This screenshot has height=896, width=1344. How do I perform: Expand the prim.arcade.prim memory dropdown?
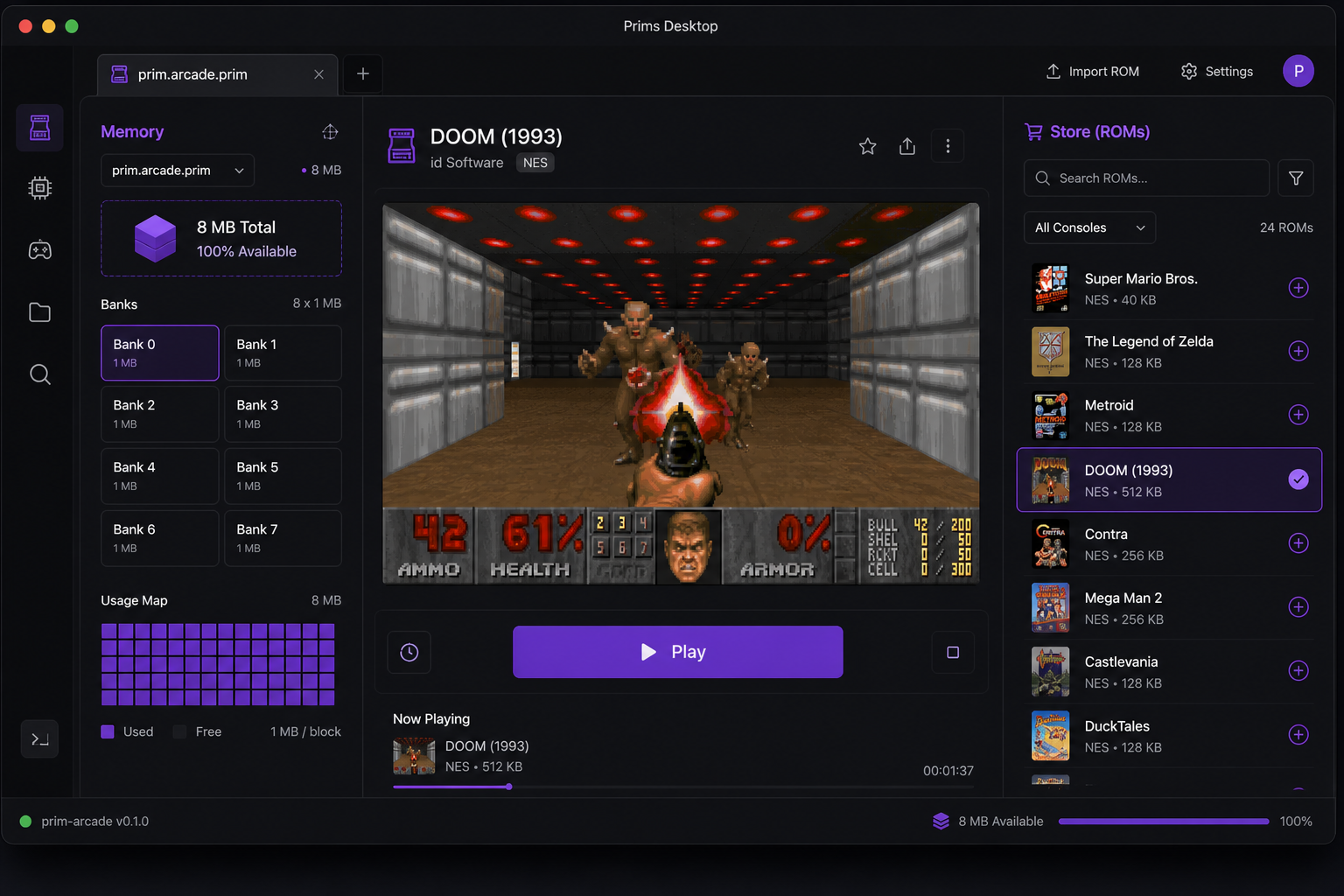[178, 171]
